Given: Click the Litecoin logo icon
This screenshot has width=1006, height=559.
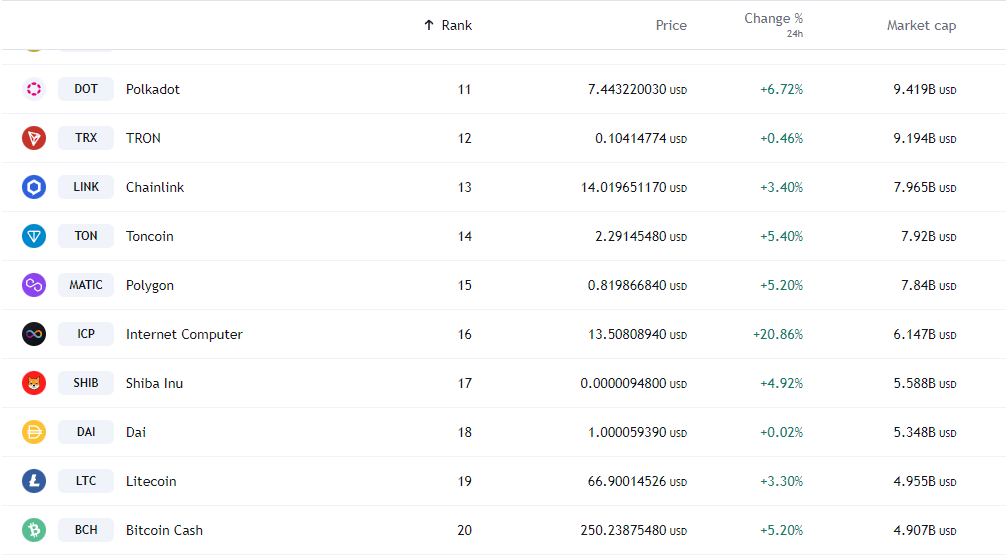Looking at the screenshot, I should (34, 481).
